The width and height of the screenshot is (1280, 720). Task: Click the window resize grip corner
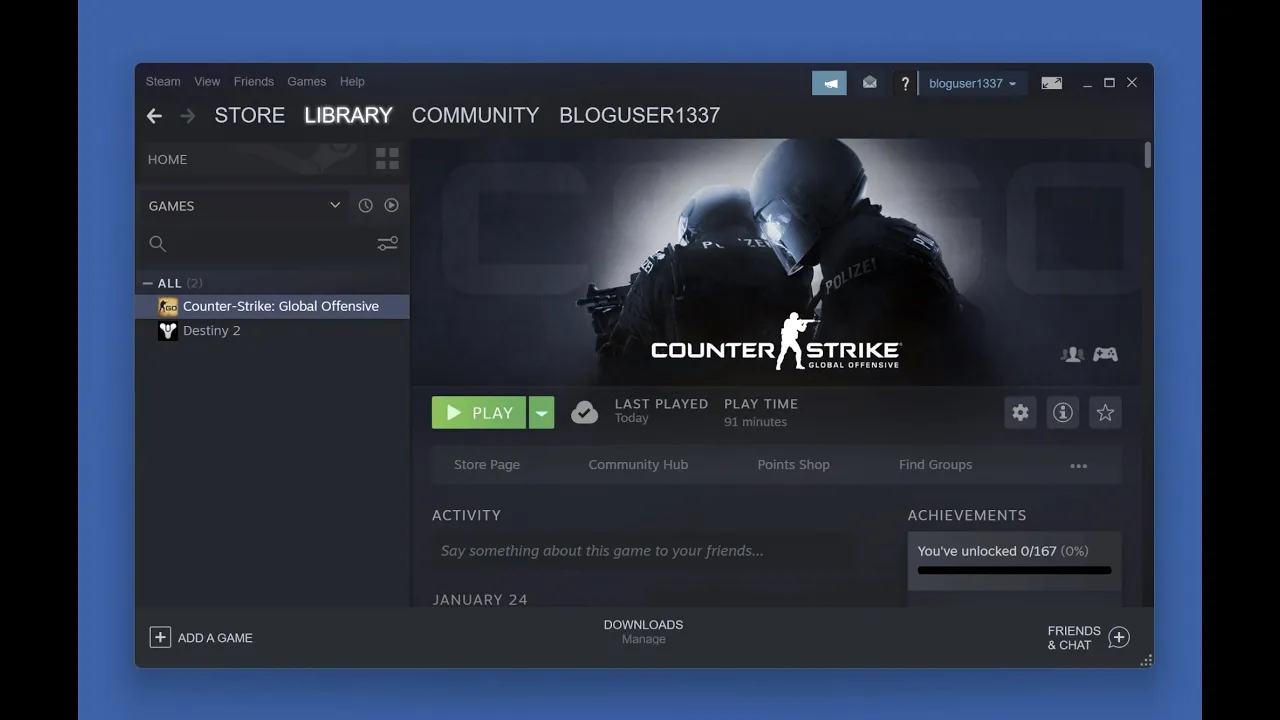point(1147,660)
